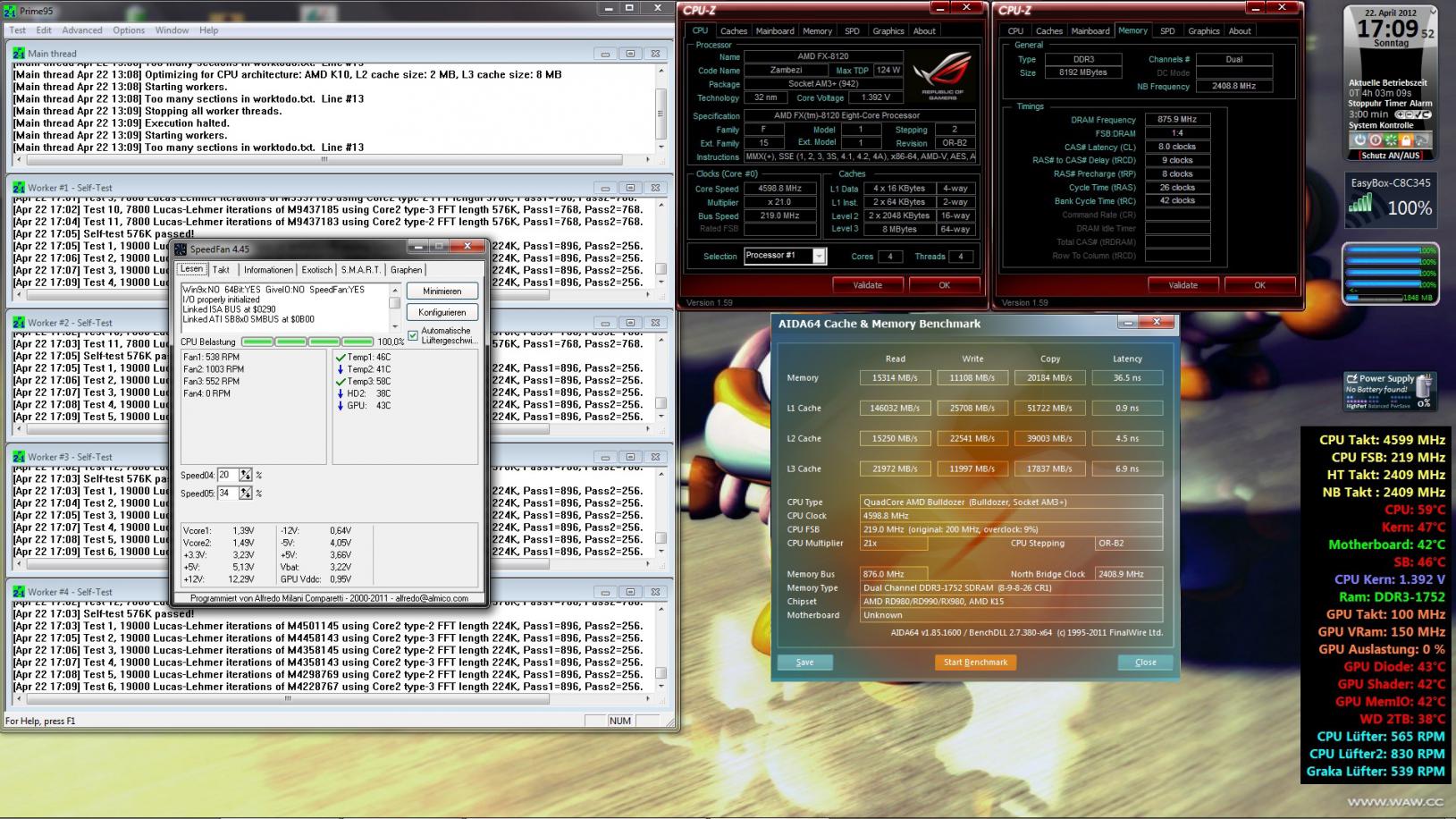Screen dimensions: 1456x819
Task: Click the red round icon under System Kontrolle
Action: click(1375, 140)
